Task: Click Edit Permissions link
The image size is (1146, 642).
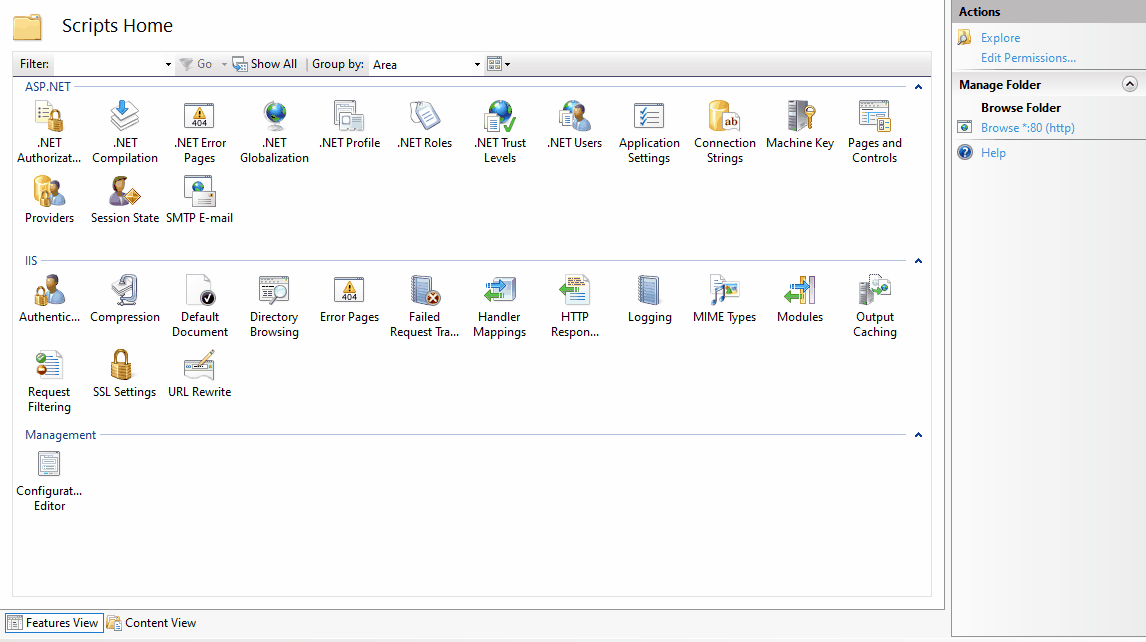Action: click(1028, 58)
